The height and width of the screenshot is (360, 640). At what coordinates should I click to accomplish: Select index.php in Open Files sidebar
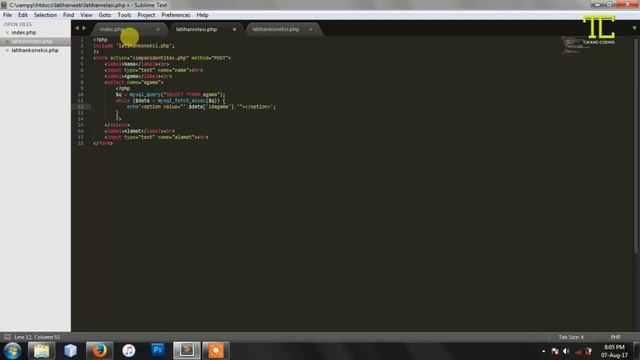coord(24,33)
